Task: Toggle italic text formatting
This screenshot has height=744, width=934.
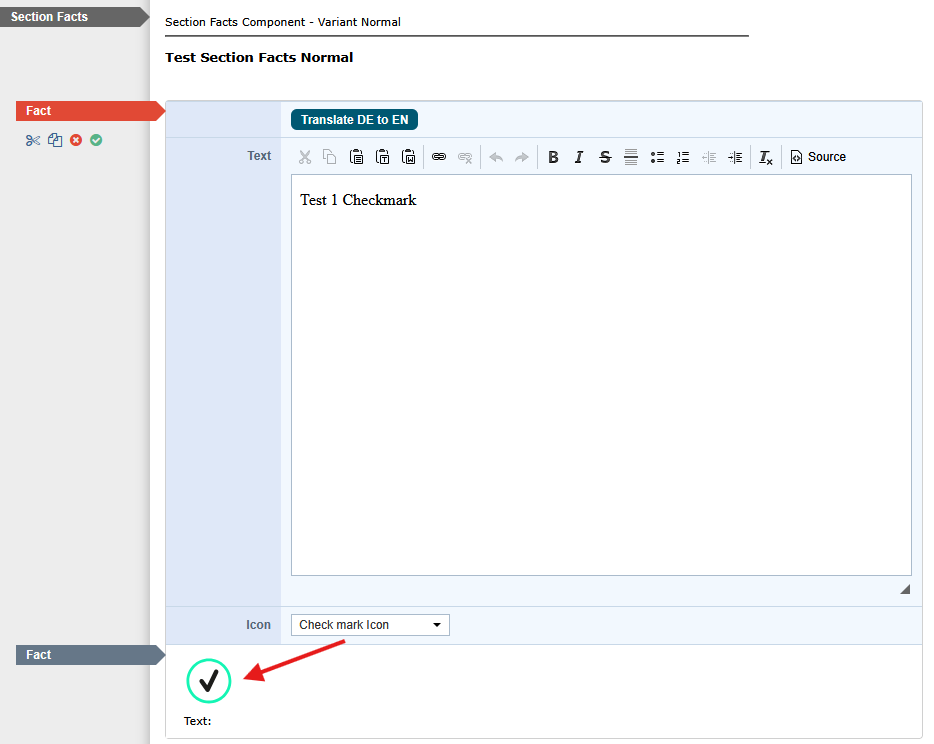Action: 579,157
